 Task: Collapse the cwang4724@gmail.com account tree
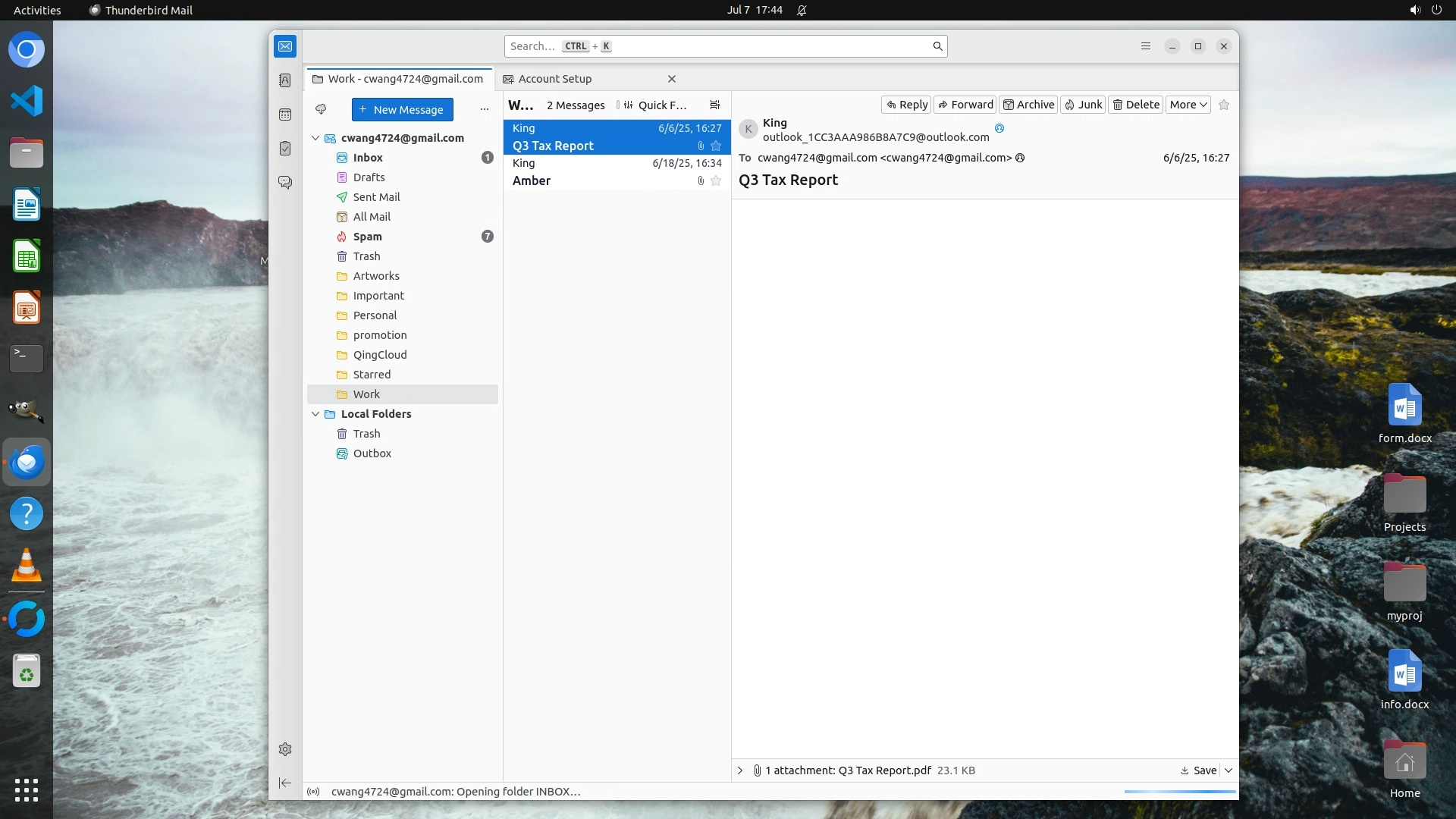coord(315,138)
